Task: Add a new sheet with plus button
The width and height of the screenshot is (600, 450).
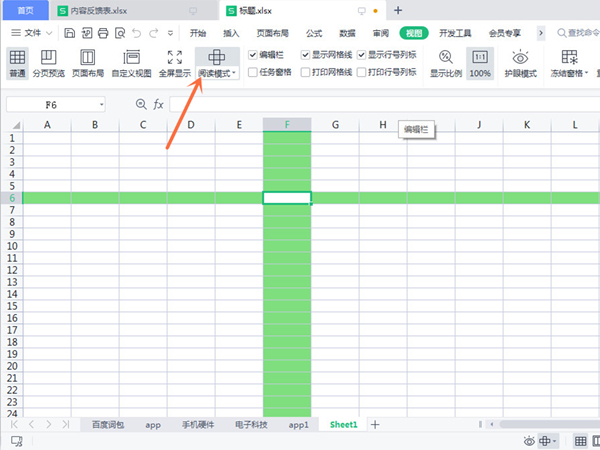Action: [375, 425]
